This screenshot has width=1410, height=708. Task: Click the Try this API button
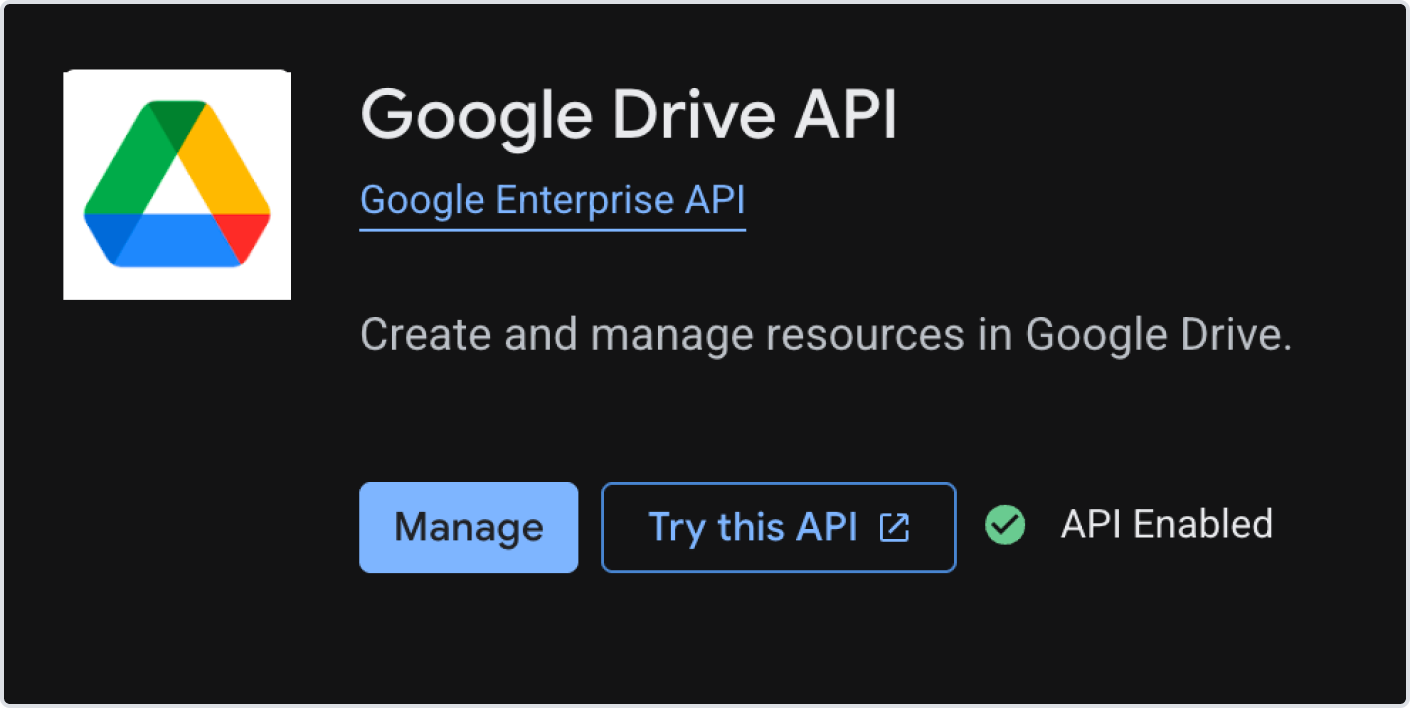778,527
